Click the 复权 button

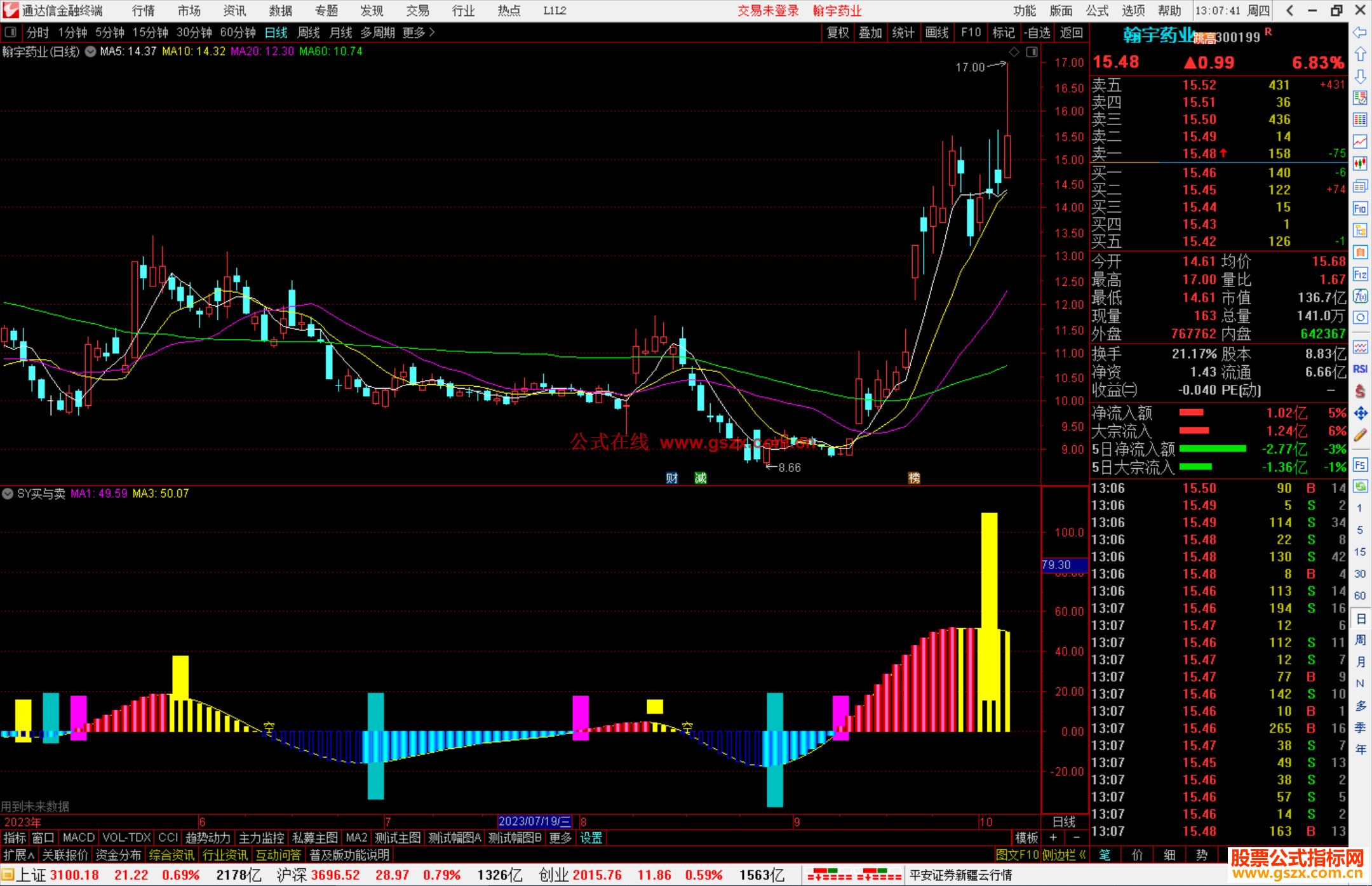(837, 32)
